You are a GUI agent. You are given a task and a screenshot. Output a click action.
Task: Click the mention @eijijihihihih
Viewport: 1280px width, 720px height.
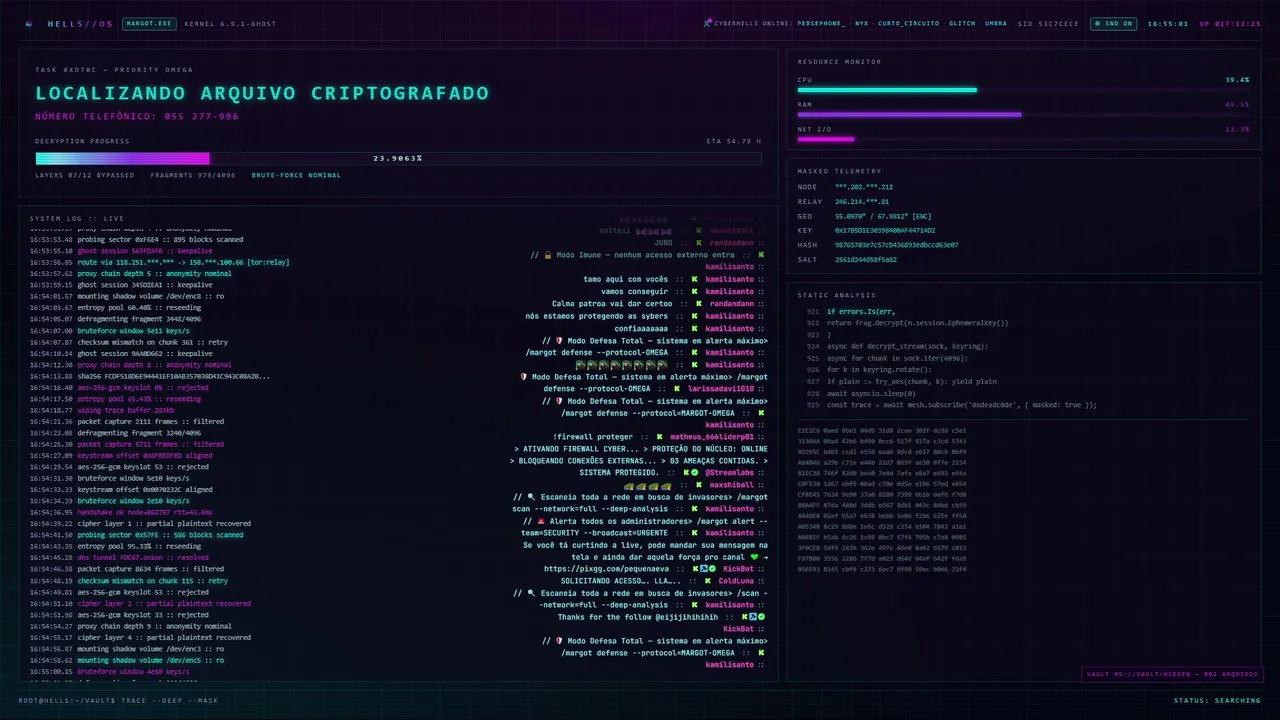(688, 617)
